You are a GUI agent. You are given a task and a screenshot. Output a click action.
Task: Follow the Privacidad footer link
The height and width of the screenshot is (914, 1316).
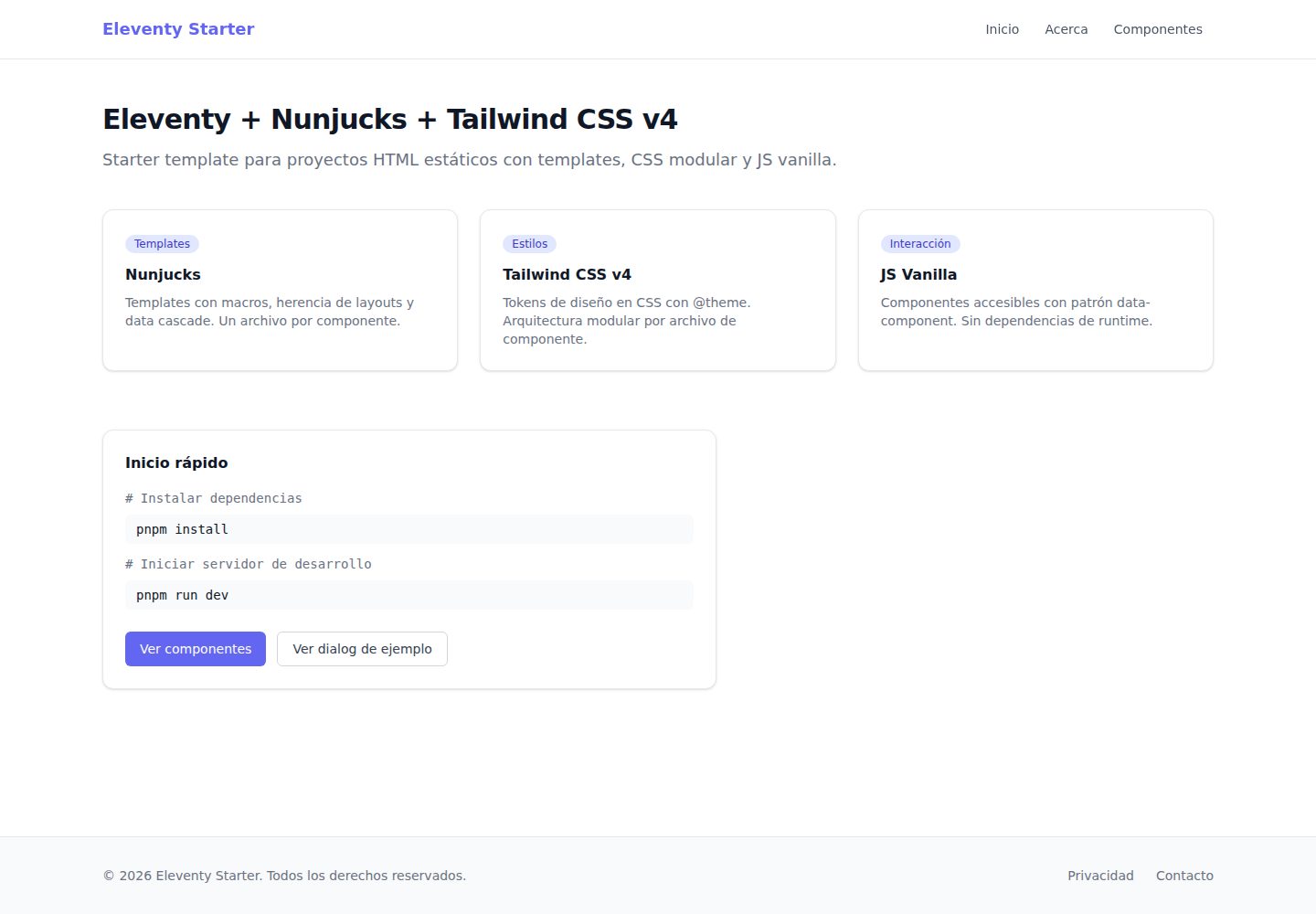[1100, 876]
